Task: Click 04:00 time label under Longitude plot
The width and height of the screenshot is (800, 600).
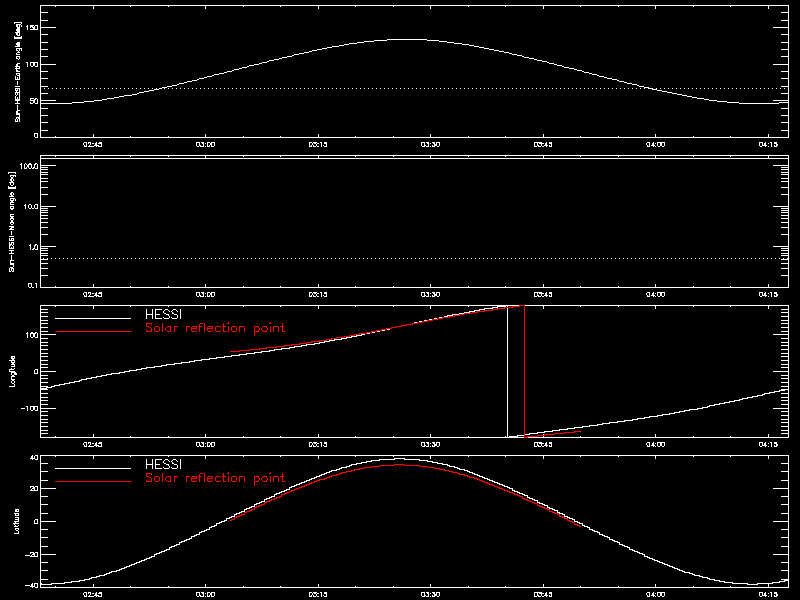Action: coord(656,445)
